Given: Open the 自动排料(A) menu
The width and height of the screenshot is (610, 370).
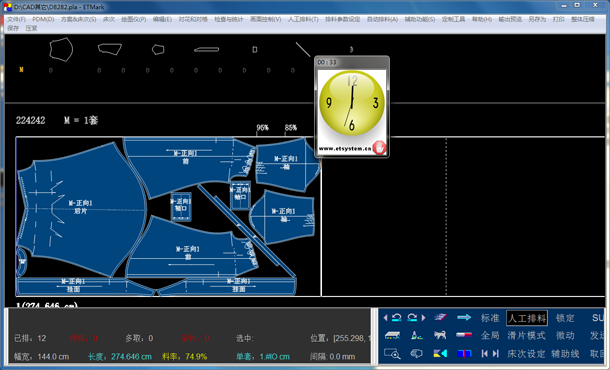Looking at the screenshot, I should tap(382, 19).
